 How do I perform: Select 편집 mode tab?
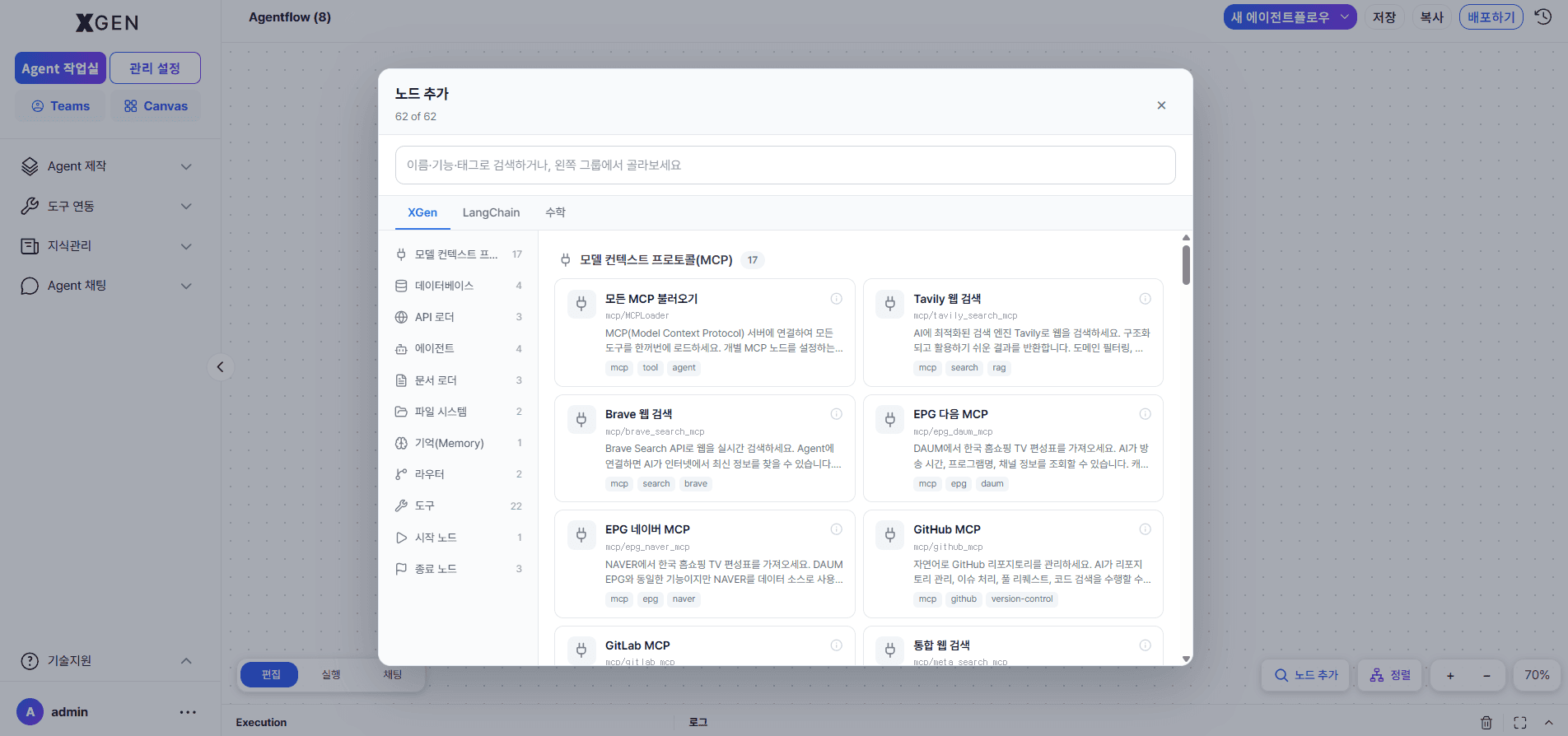[x=271, y=674]
